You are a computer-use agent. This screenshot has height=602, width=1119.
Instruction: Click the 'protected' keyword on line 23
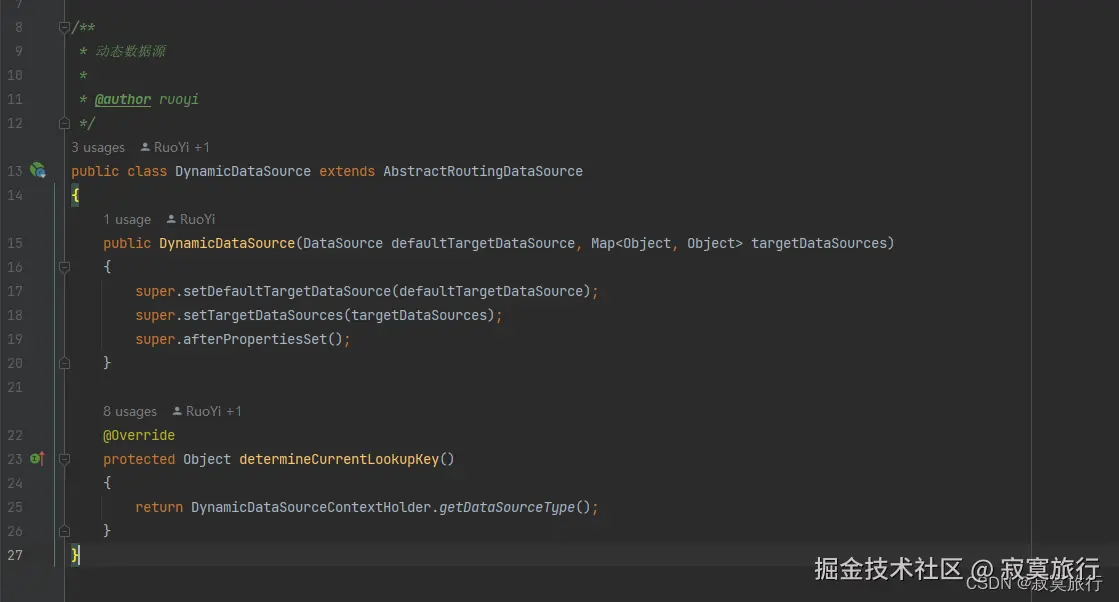[138, 459]
